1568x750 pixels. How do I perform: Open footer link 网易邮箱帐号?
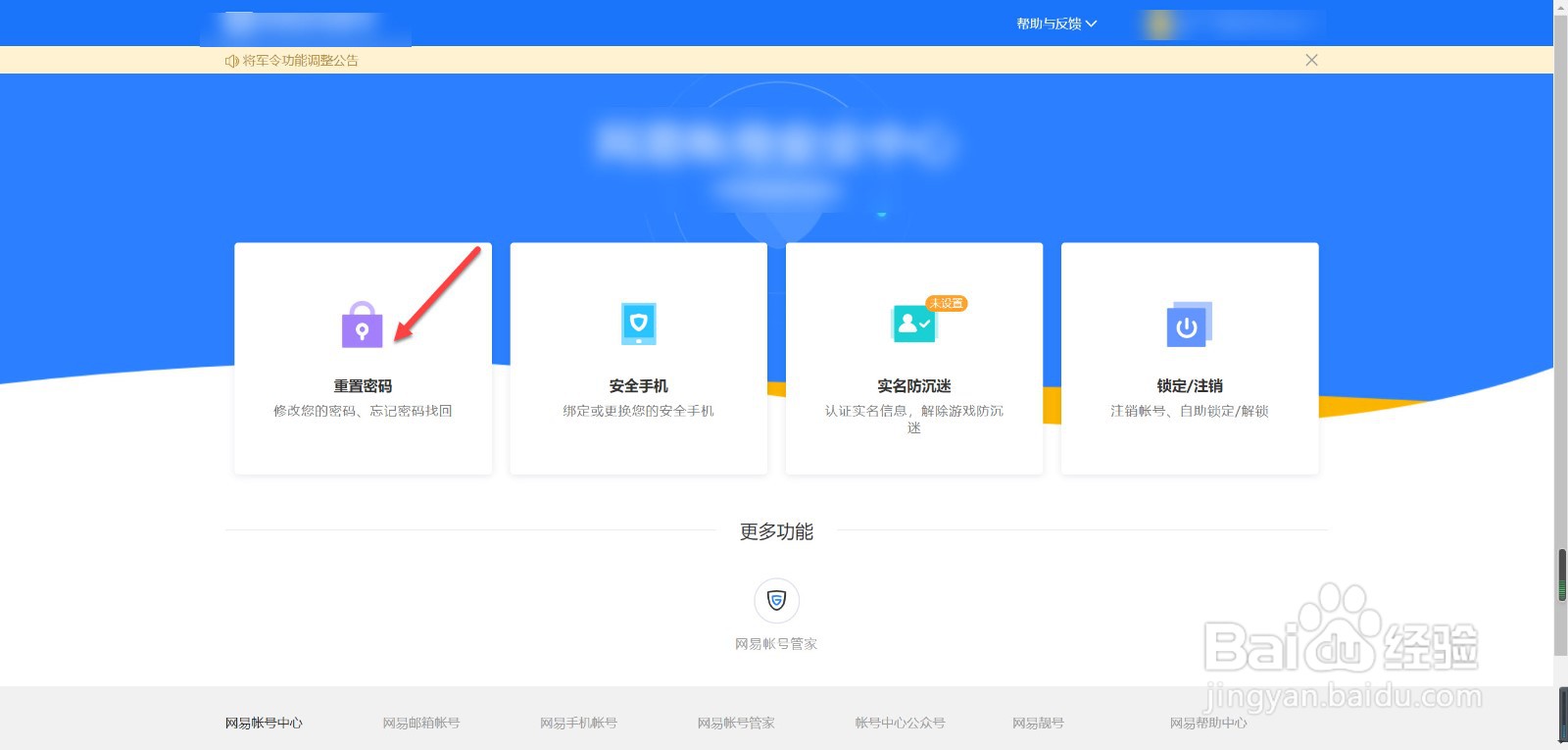421,724
